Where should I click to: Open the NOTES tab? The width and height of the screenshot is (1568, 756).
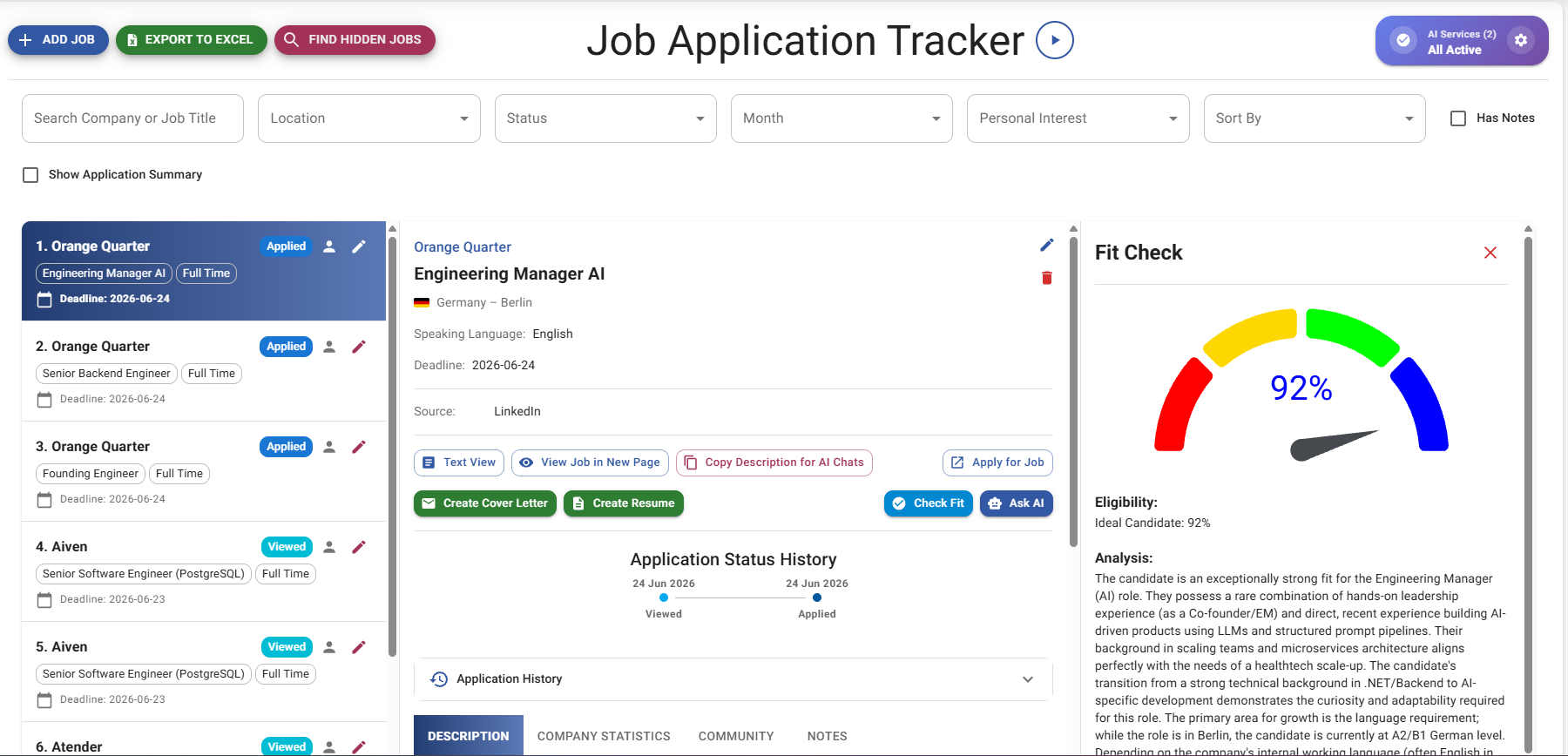[827, 736]
